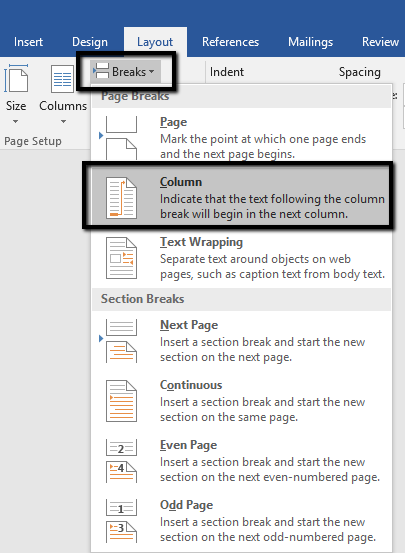Select Continuous section break title
Viewport: 405px width, 553px height.
[x=191, y=385]
